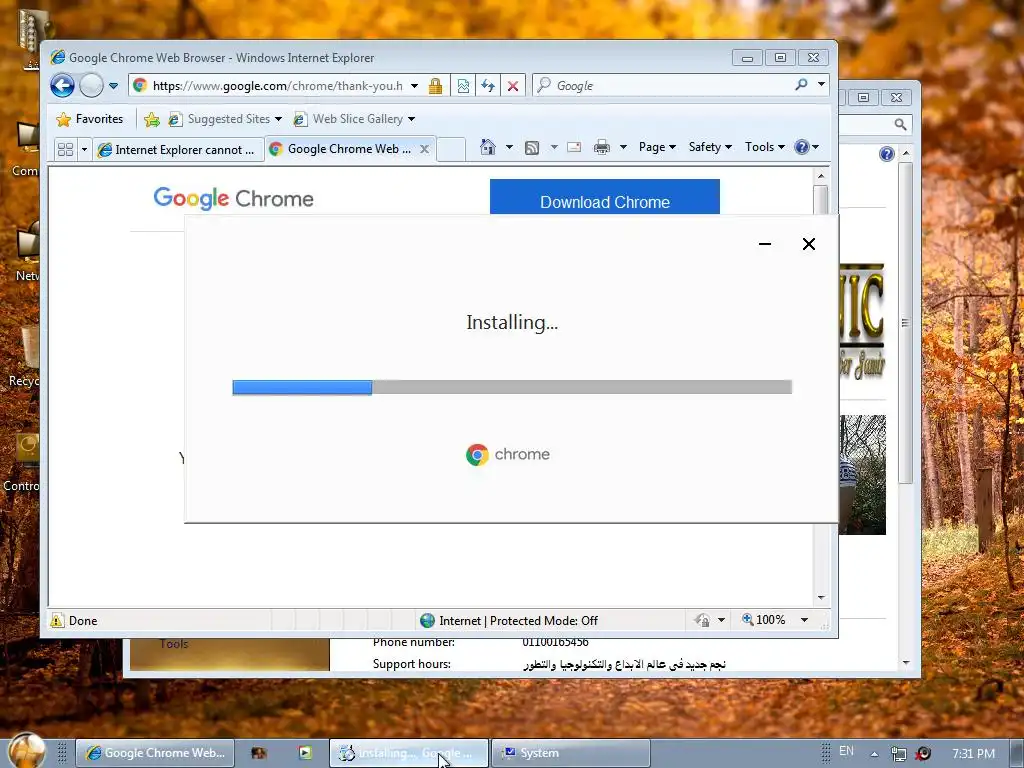
Task: Expand the address bar history dropdown
Action: click(x=414, y=86)
